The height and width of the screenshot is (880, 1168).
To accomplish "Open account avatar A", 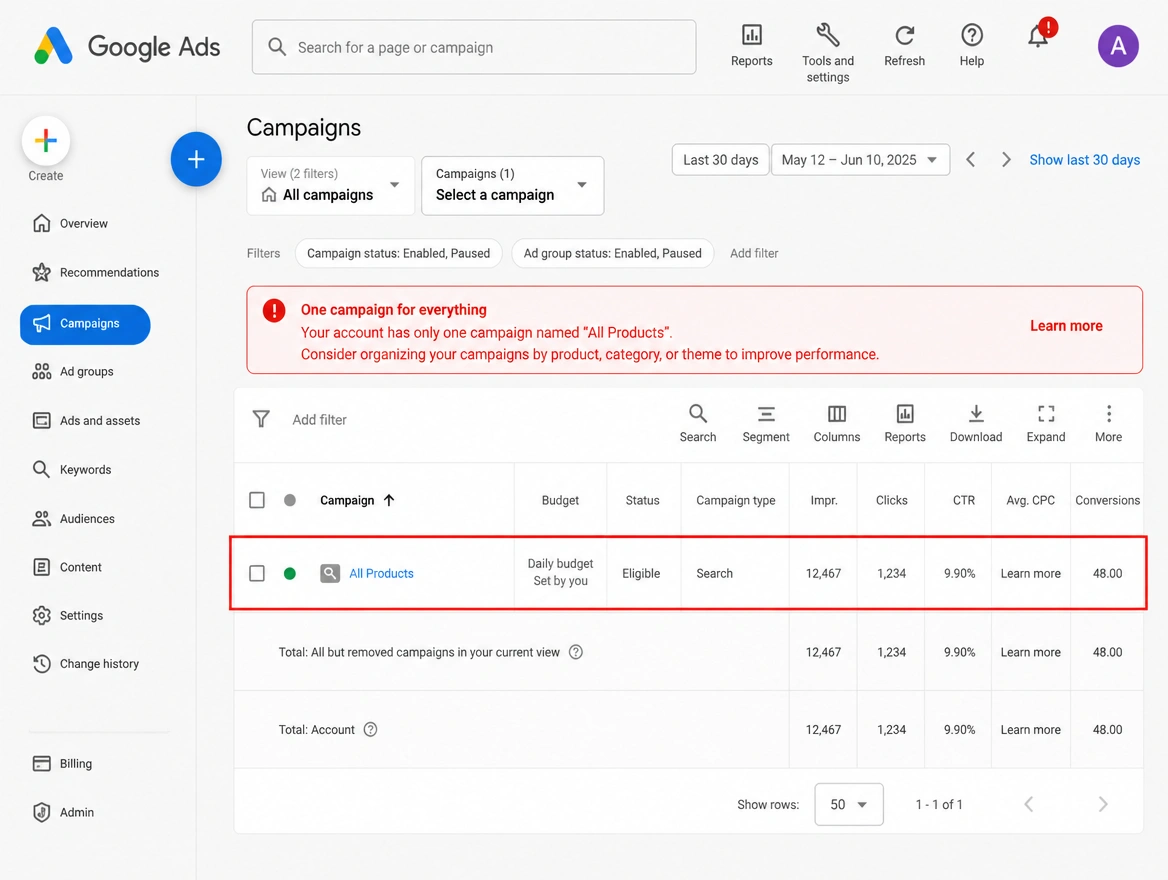I will pyautogui.click(x=1117, y=46).
